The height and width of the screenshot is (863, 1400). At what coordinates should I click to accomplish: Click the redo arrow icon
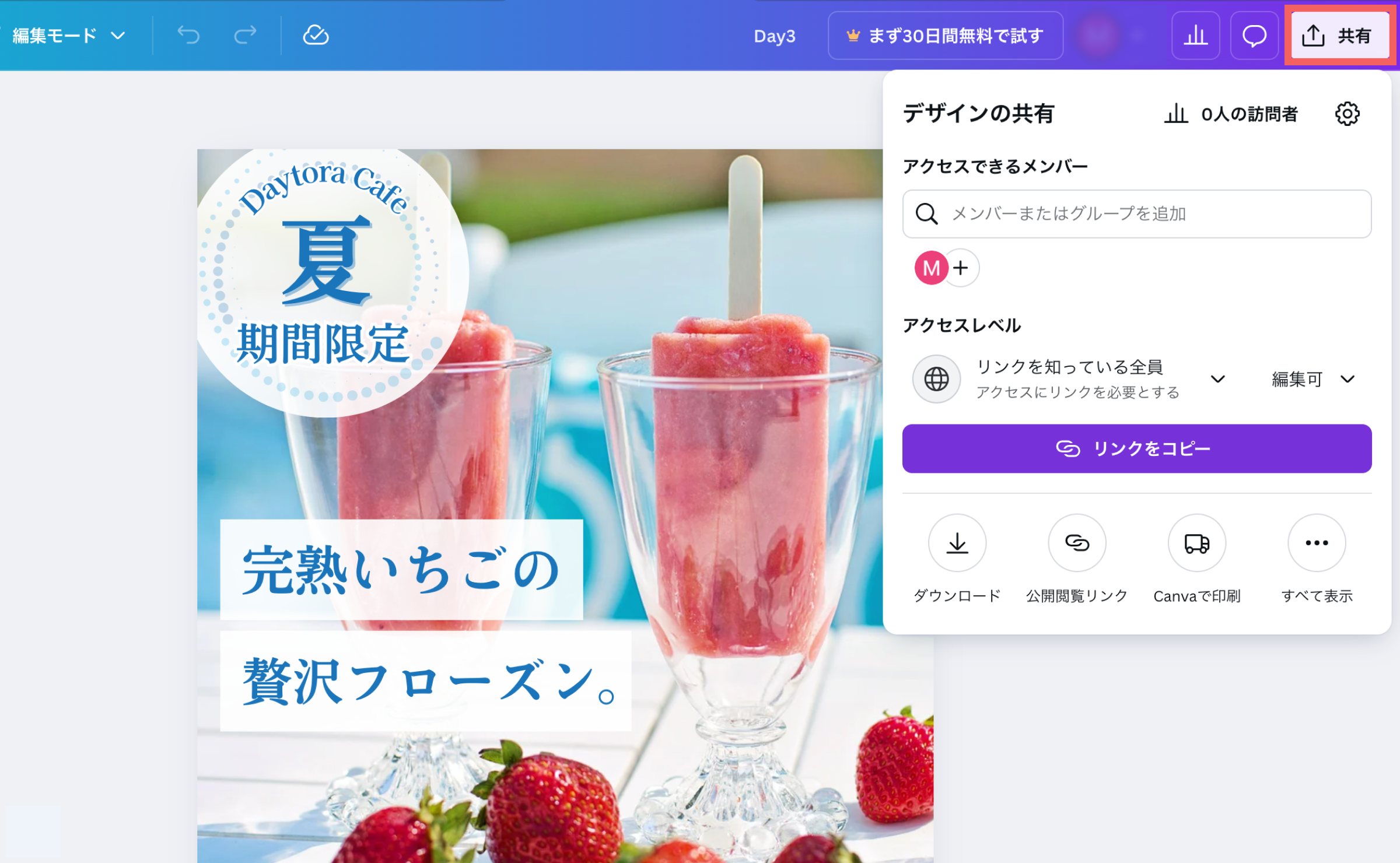pos(245,36)
